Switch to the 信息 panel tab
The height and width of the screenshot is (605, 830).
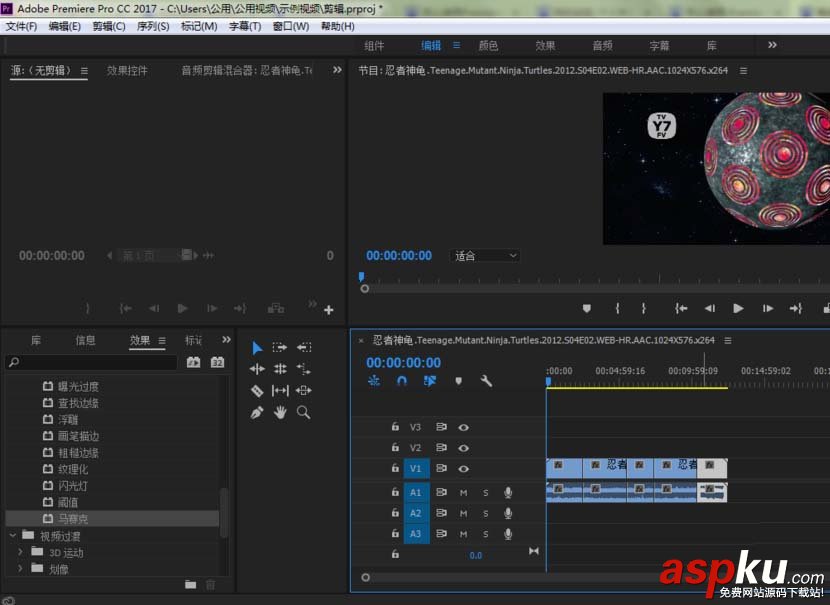point(85,340)
